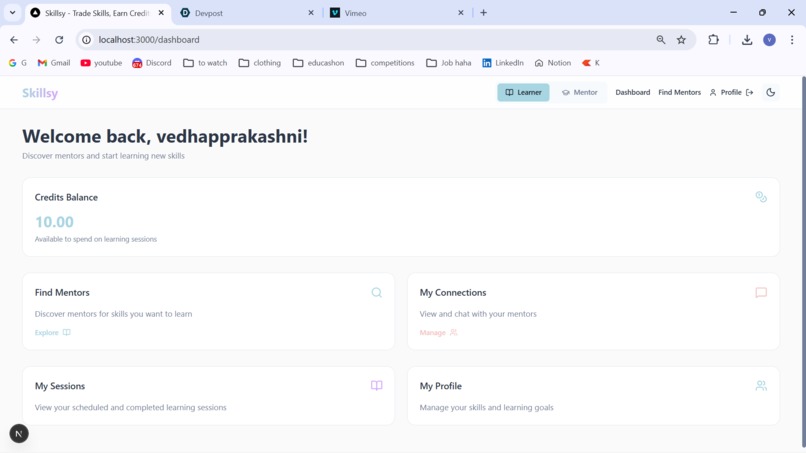Screen dimensions: 806x453
Task: Open Chrome profile avatar
Action: [769, 40]
